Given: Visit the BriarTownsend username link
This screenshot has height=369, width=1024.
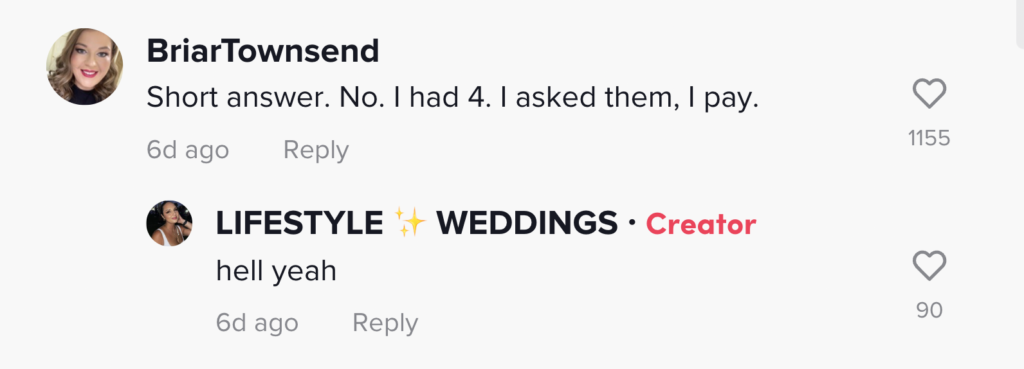Looking at the screenshot, I should (x=263, y=51).
